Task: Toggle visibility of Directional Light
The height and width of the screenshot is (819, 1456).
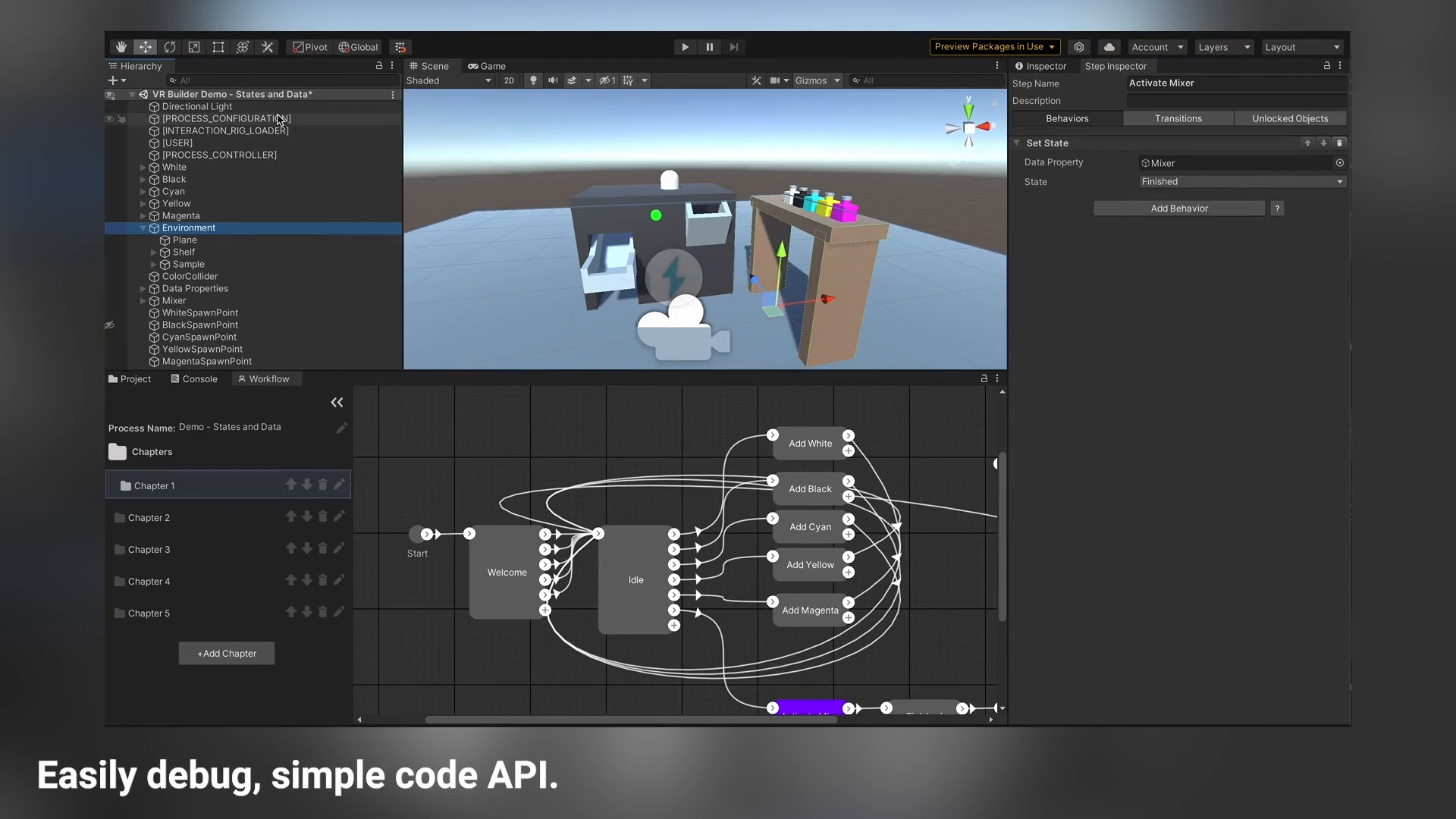Action: pos(109,106)
